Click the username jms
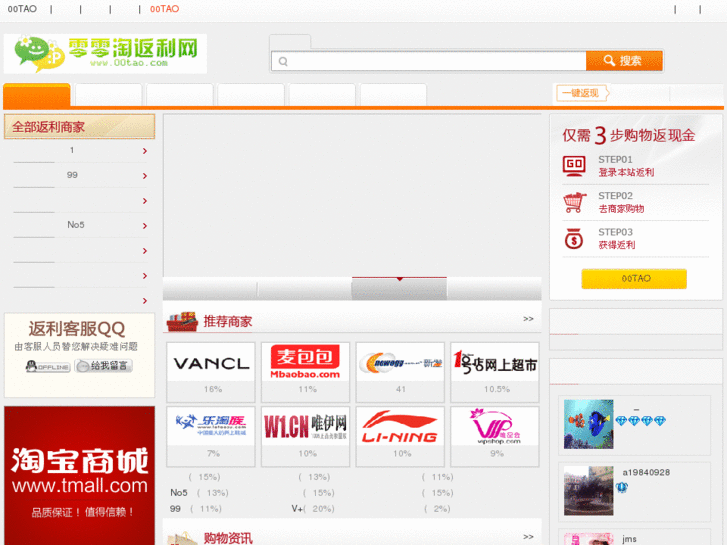 coord(629,539)
